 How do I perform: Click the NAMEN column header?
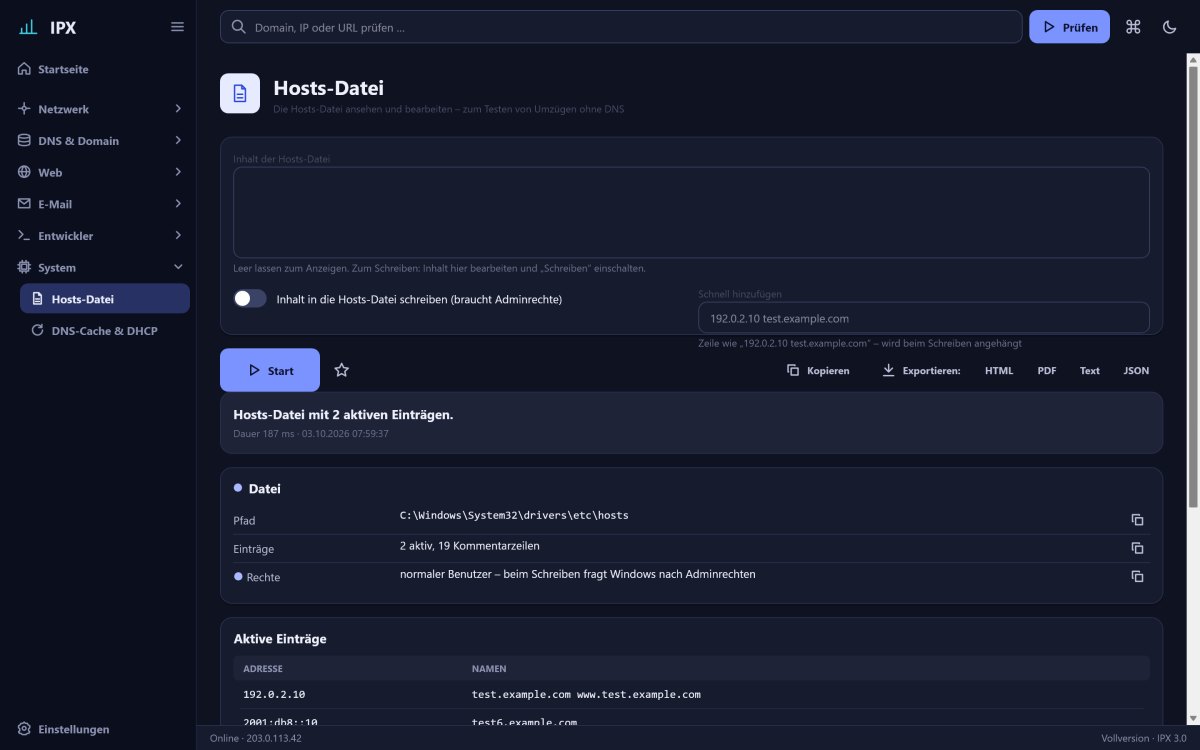[x=489, y=668]
